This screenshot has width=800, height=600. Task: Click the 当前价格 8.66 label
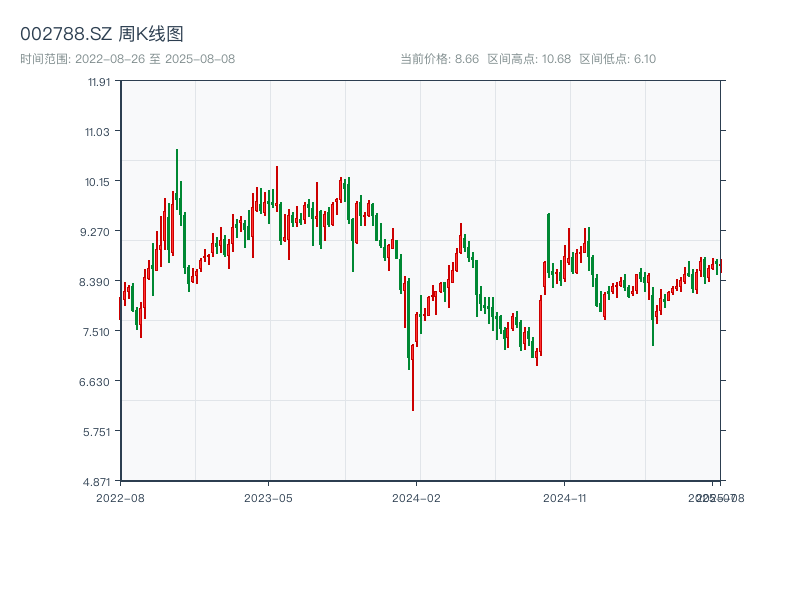(439, 59)
